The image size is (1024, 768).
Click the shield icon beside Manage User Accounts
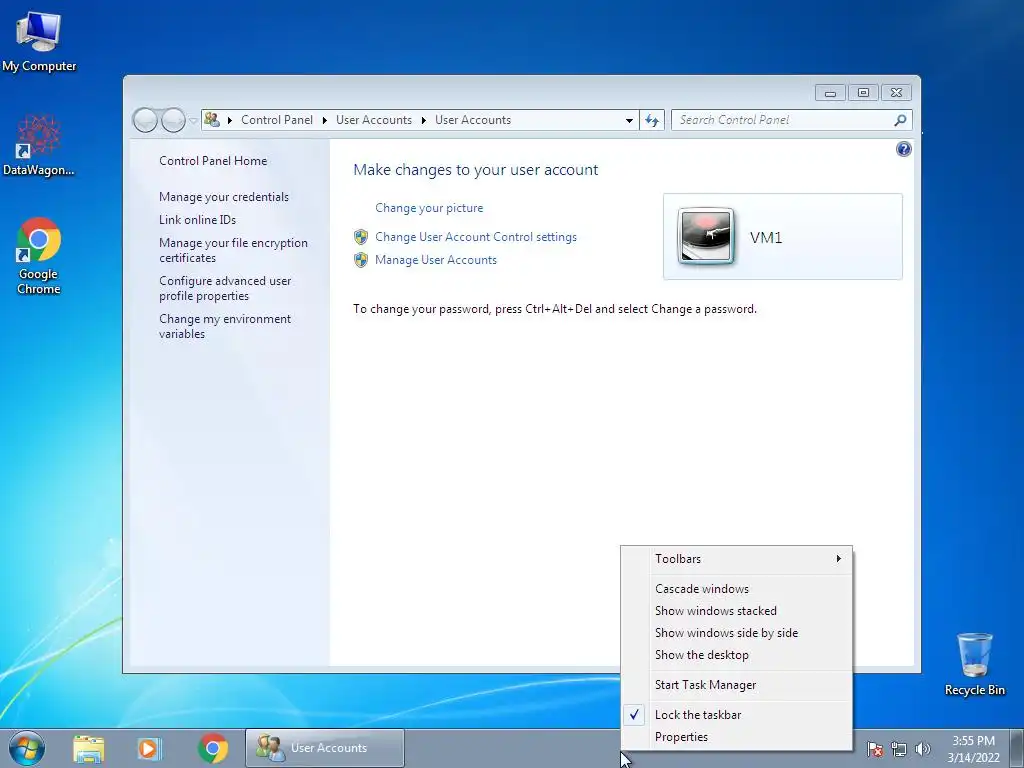[x=361, y=260]
